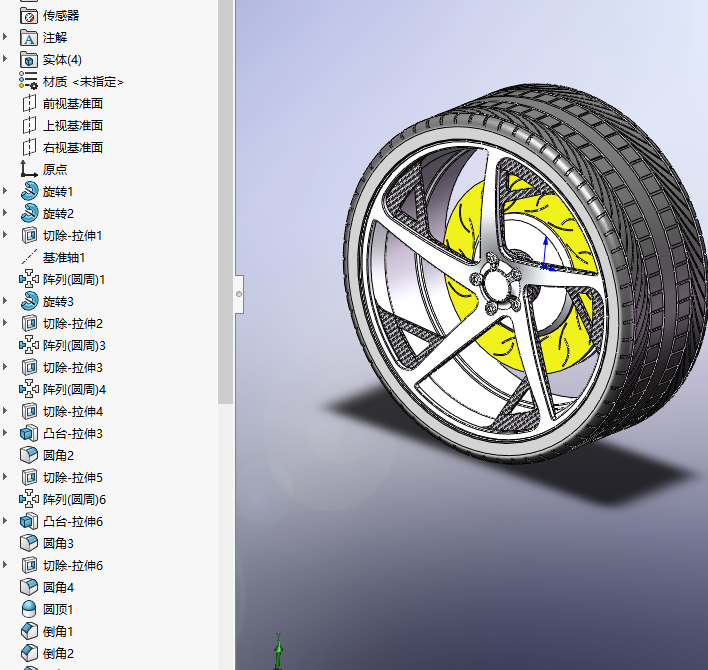Click the 原点 origin icon

[29, 169]
